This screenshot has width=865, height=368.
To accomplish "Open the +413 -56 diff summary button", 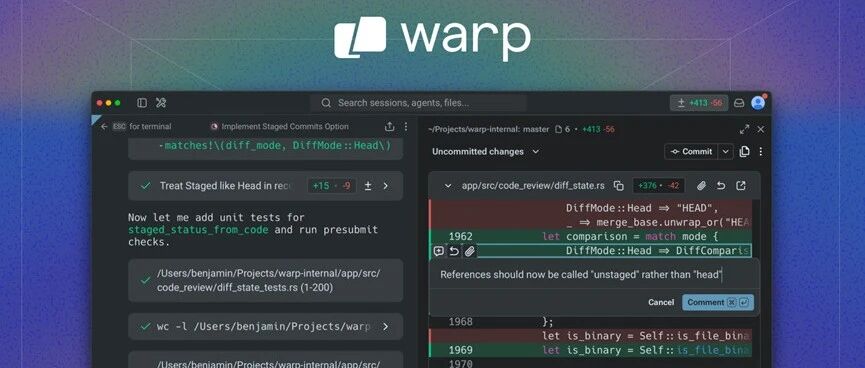I will point(699,103).
